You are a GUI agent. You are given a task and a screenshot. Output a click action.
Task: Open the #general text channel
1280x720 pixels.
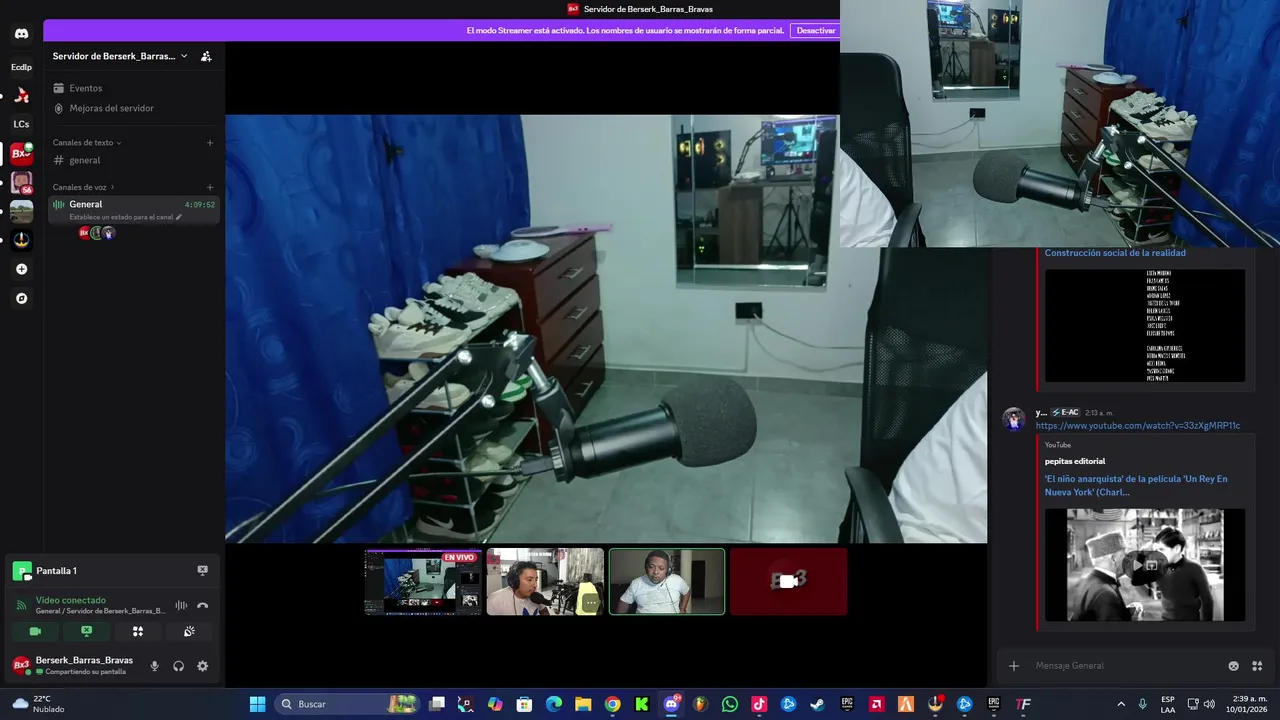[x=85, y=160]
